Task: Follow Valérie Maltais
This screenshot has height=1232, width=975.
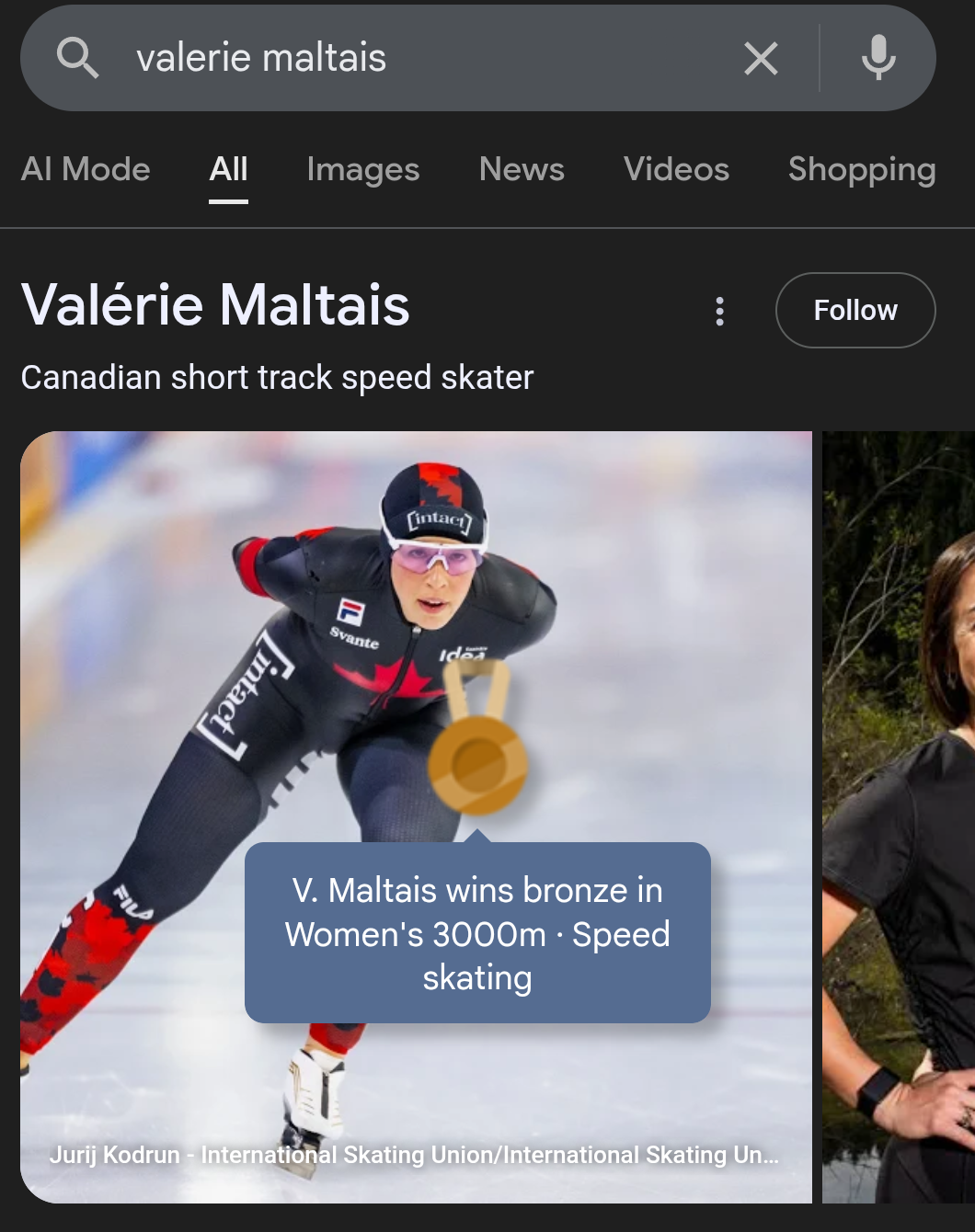Action: pyautogui.click(x=855, y=311)
